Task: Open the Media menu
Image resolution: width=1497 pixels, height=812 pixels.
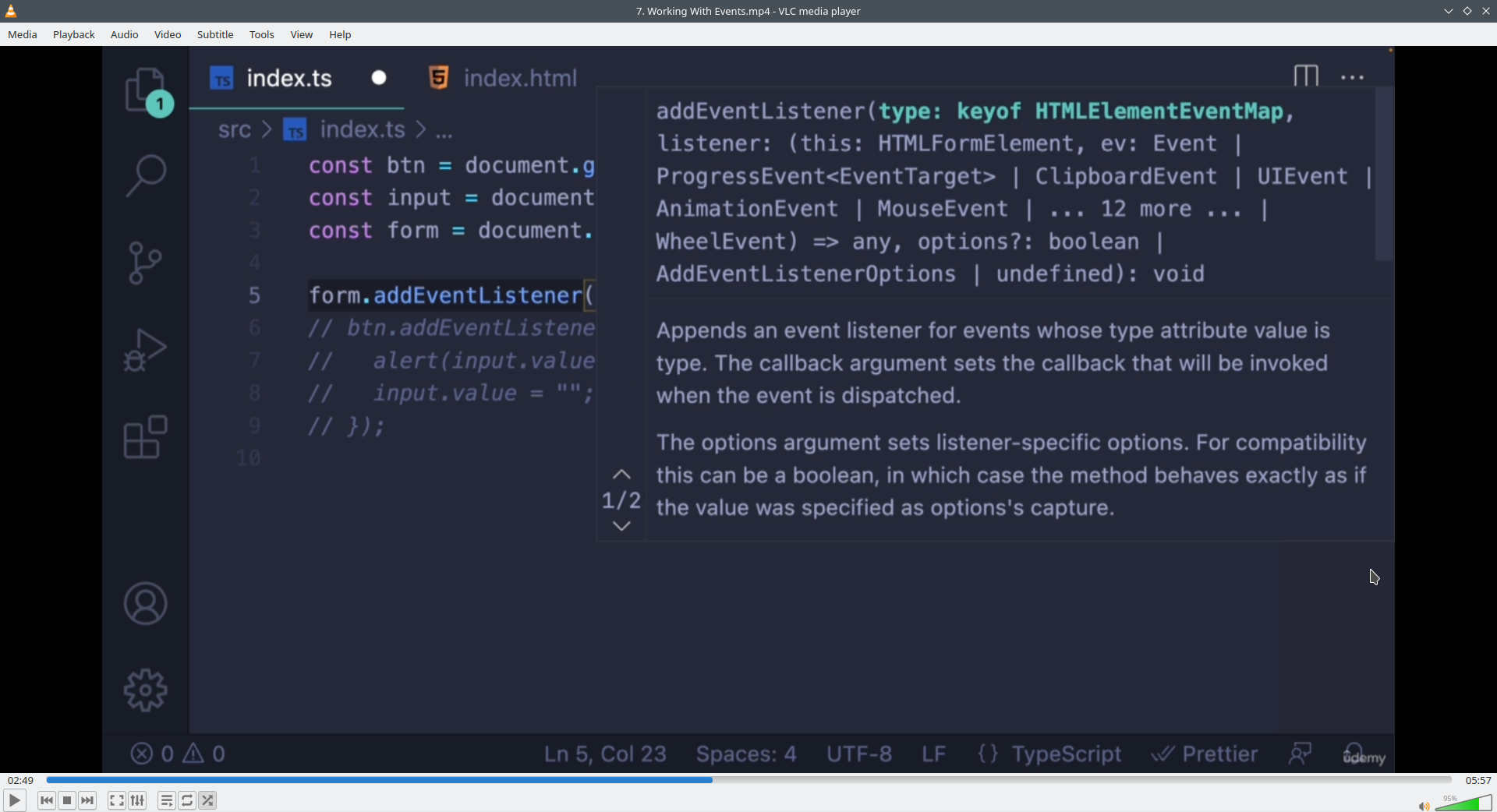Action: 23,34
